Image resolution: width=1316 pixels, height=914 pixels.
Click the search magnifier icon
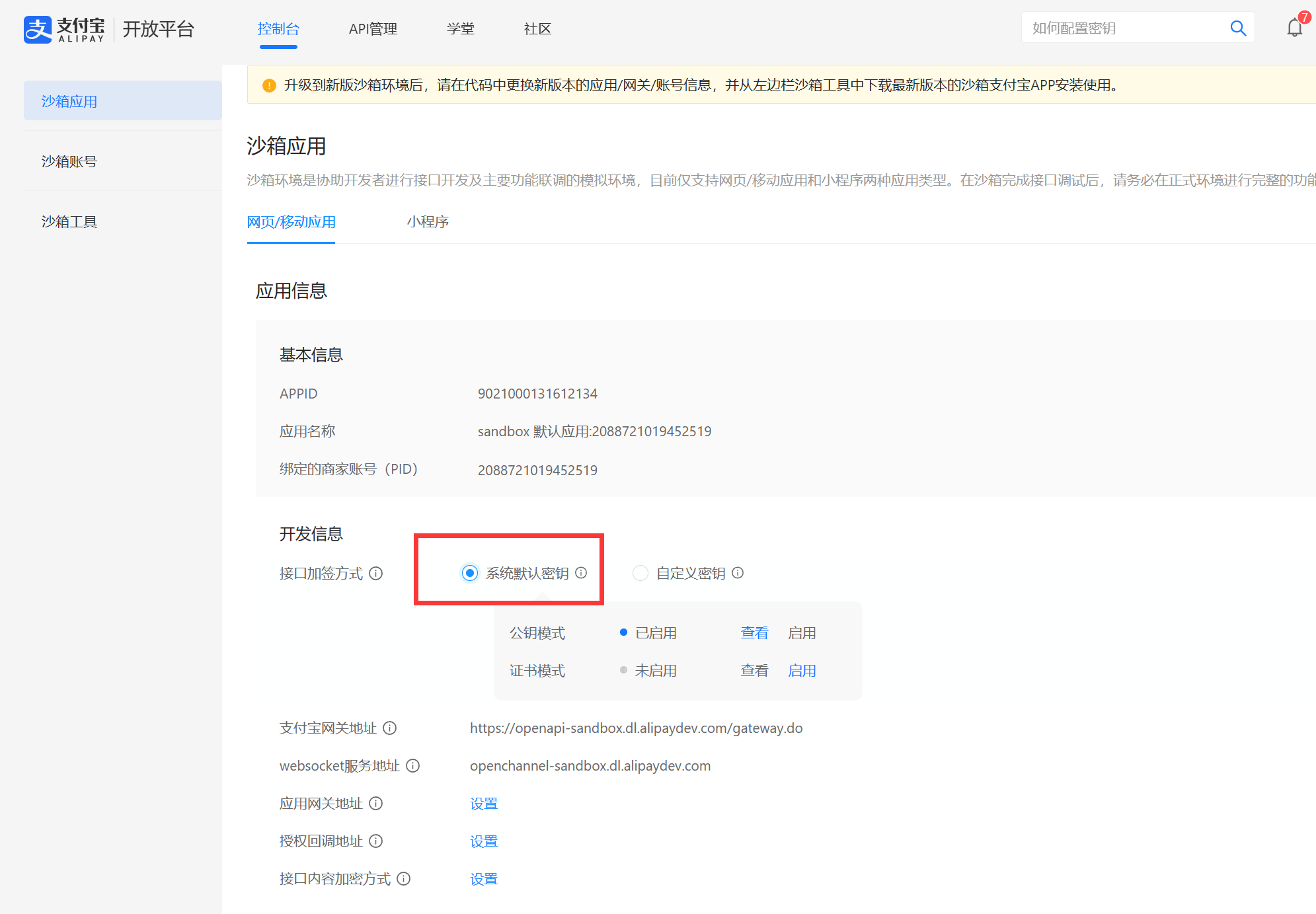tap(1237, 28)
